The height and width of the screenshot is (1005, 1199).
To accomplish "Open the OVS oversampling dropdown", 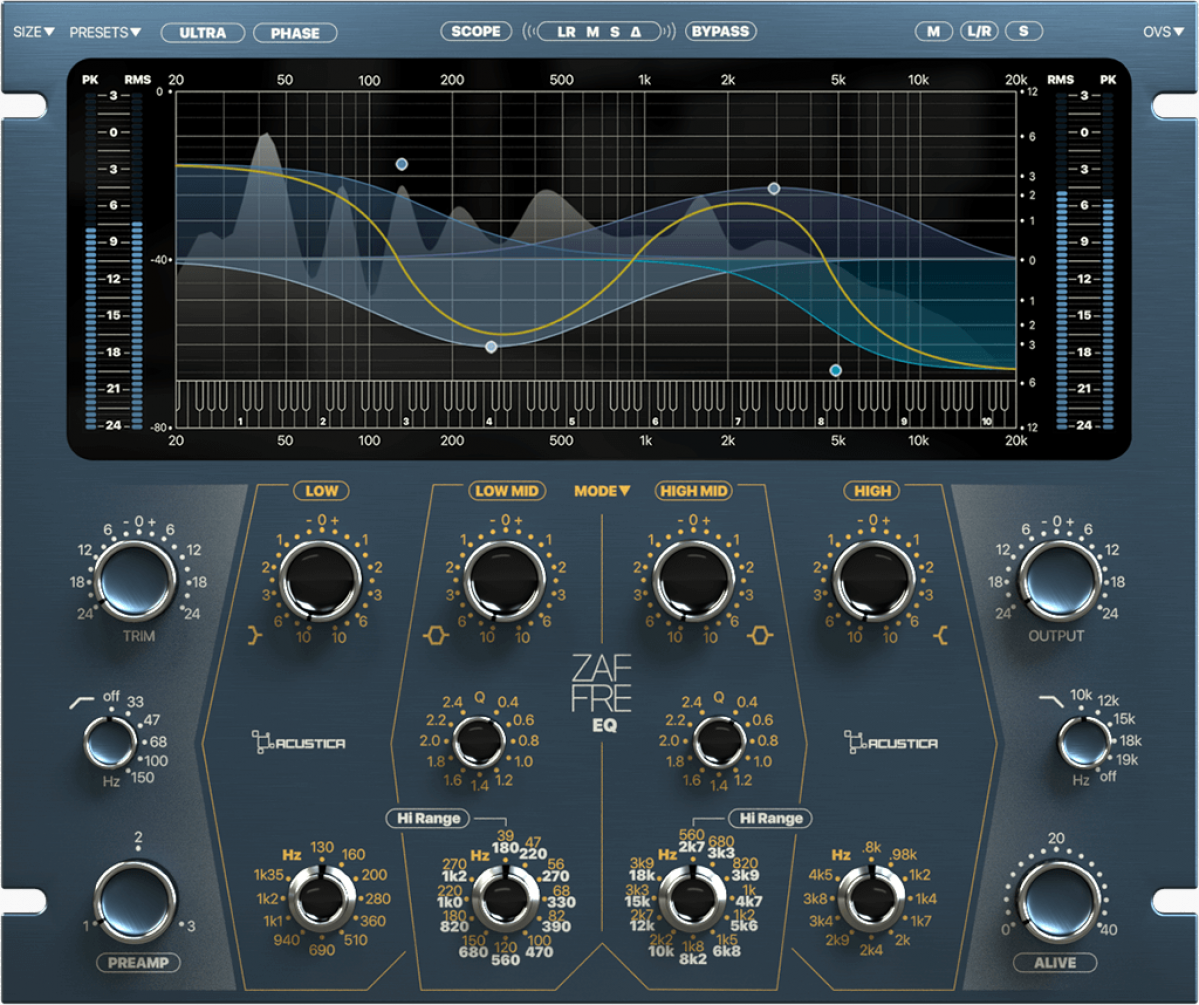I will point(1163,31).
